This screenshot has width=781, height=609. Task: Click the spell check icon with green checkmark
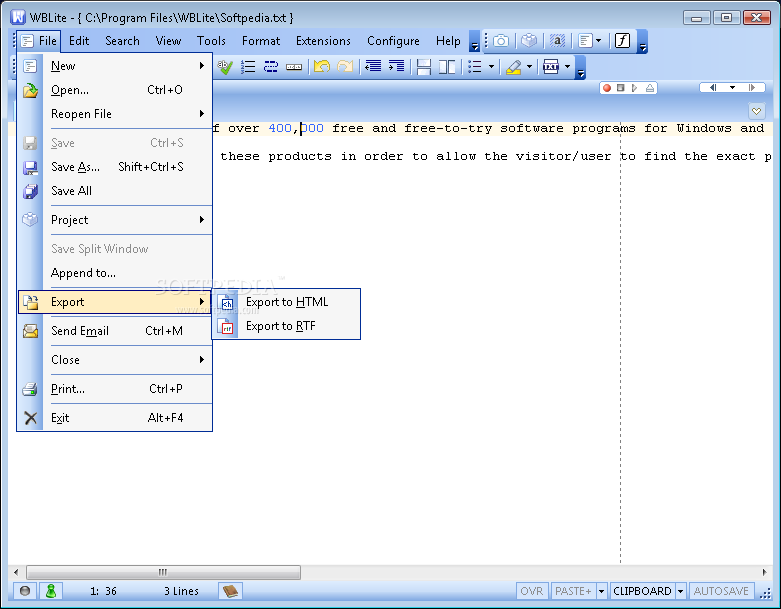[225, 67]
